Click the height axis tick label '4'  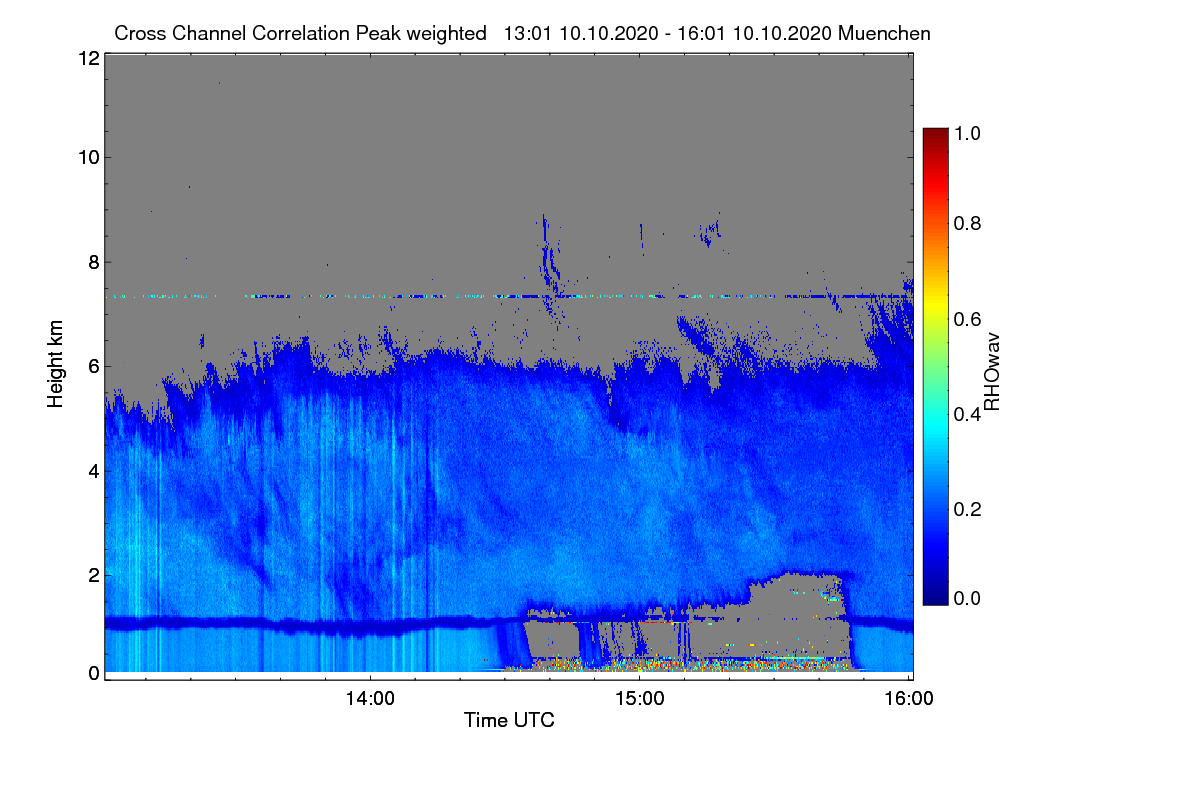93,470
